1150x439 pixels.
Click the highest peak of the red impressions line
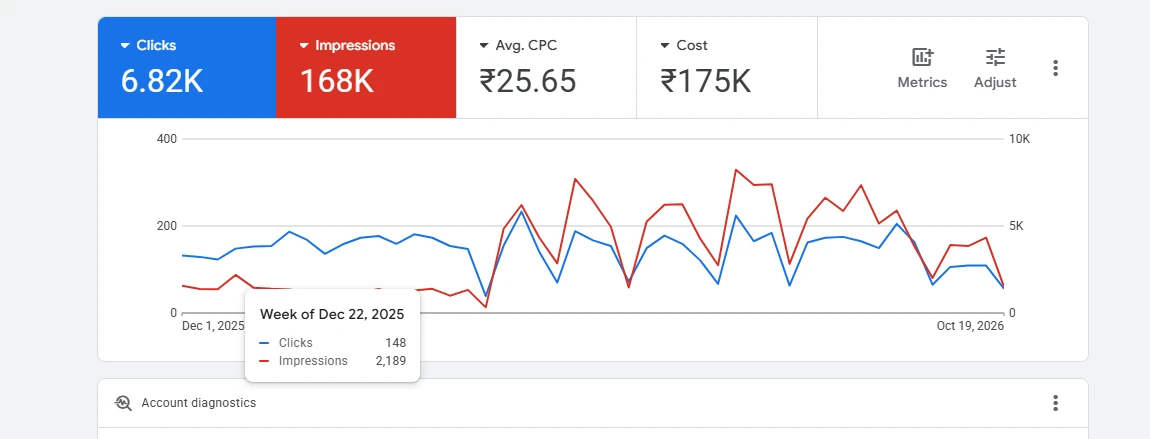(736, 169)
